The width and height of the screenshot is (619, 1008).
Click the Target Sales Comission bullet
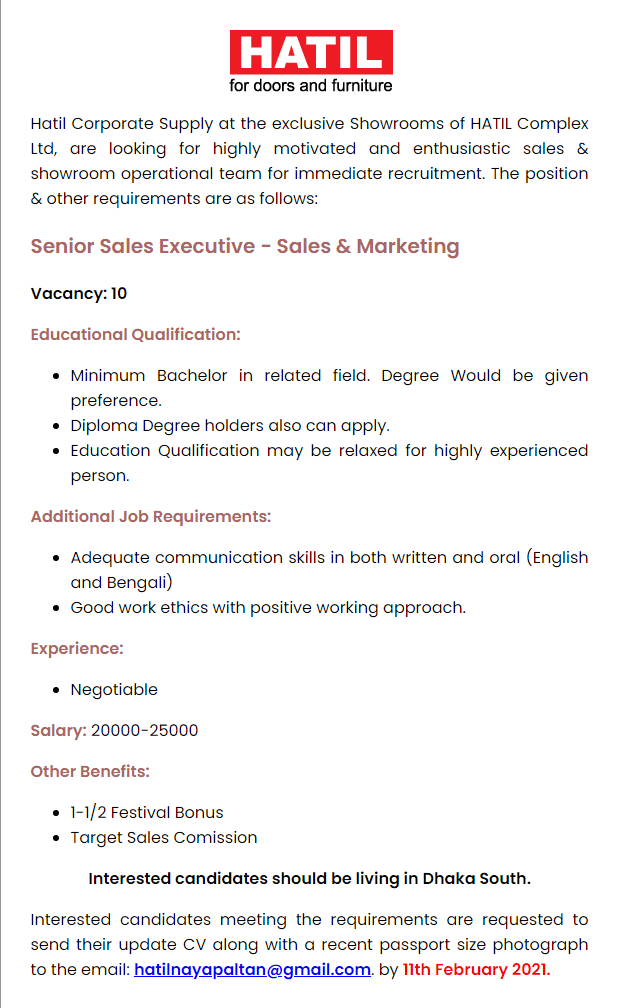(164, 838)
